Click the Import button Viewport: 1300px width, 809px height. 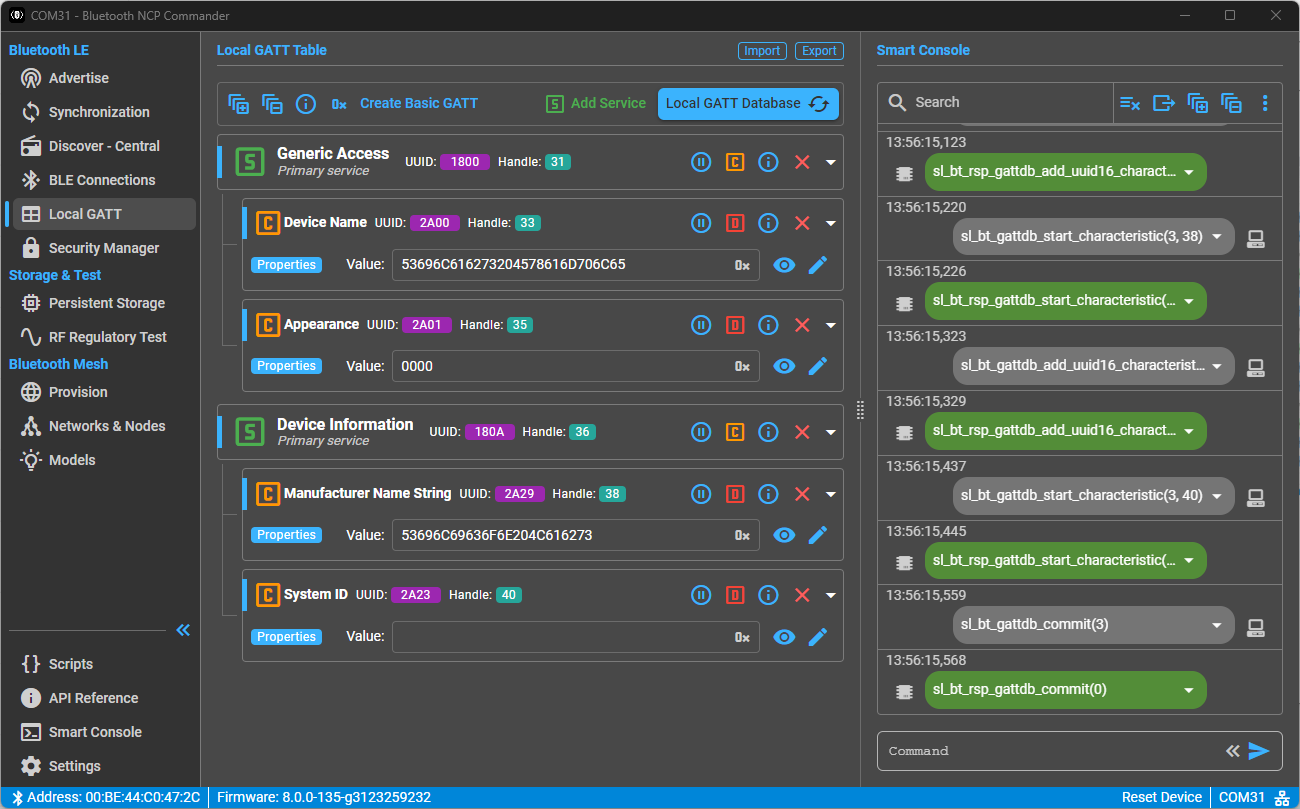click(762, 51)
